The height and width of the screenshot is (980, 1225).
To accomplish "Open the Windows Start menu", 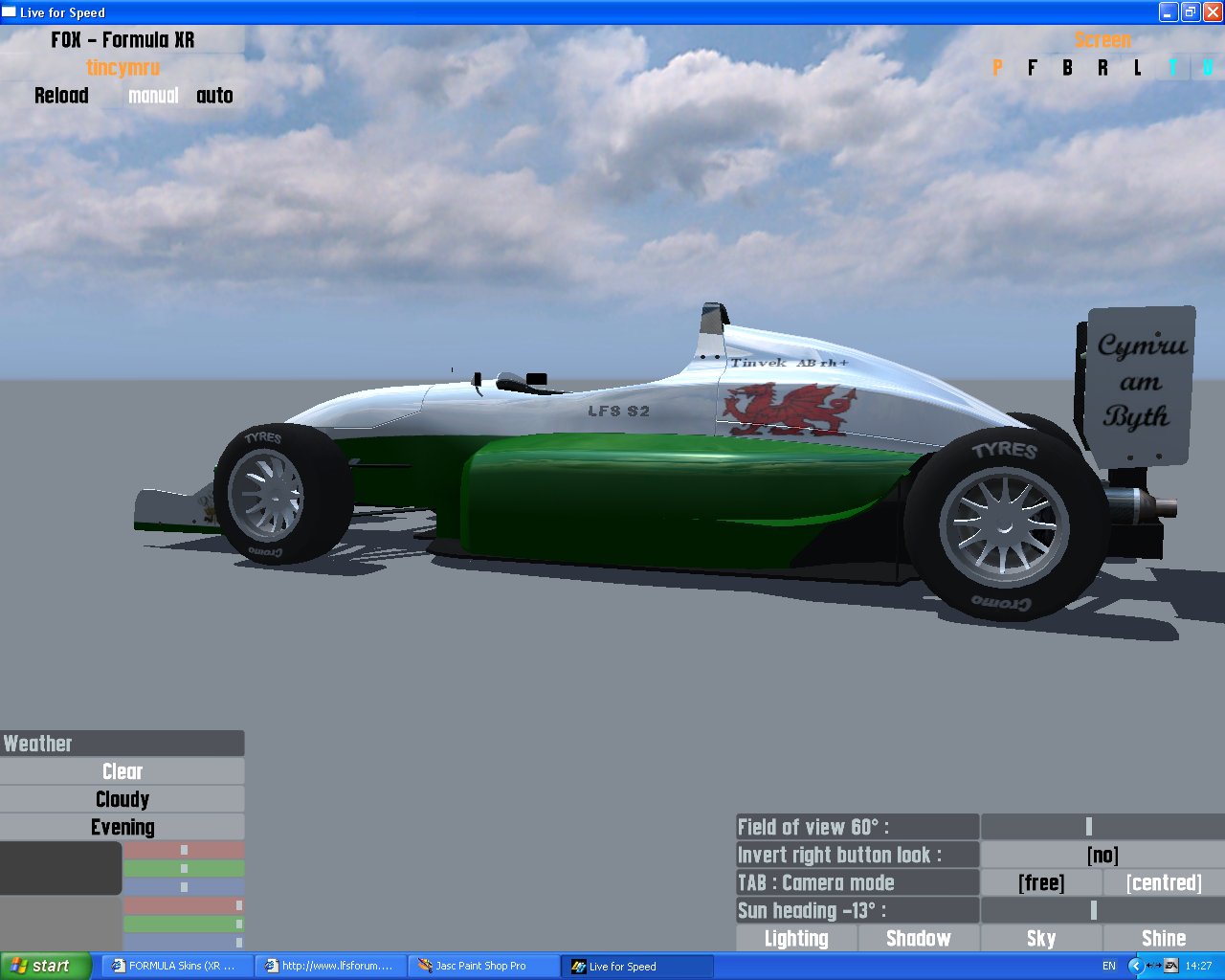I will (x=46, y=966).
